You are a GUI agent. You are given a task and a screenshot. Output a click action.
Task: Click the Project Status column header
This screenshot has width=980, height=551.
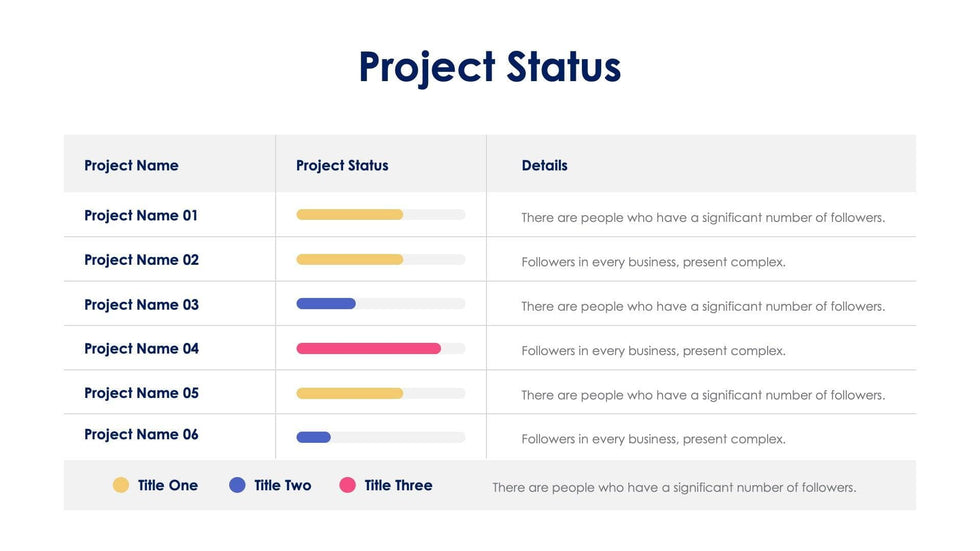342,166
